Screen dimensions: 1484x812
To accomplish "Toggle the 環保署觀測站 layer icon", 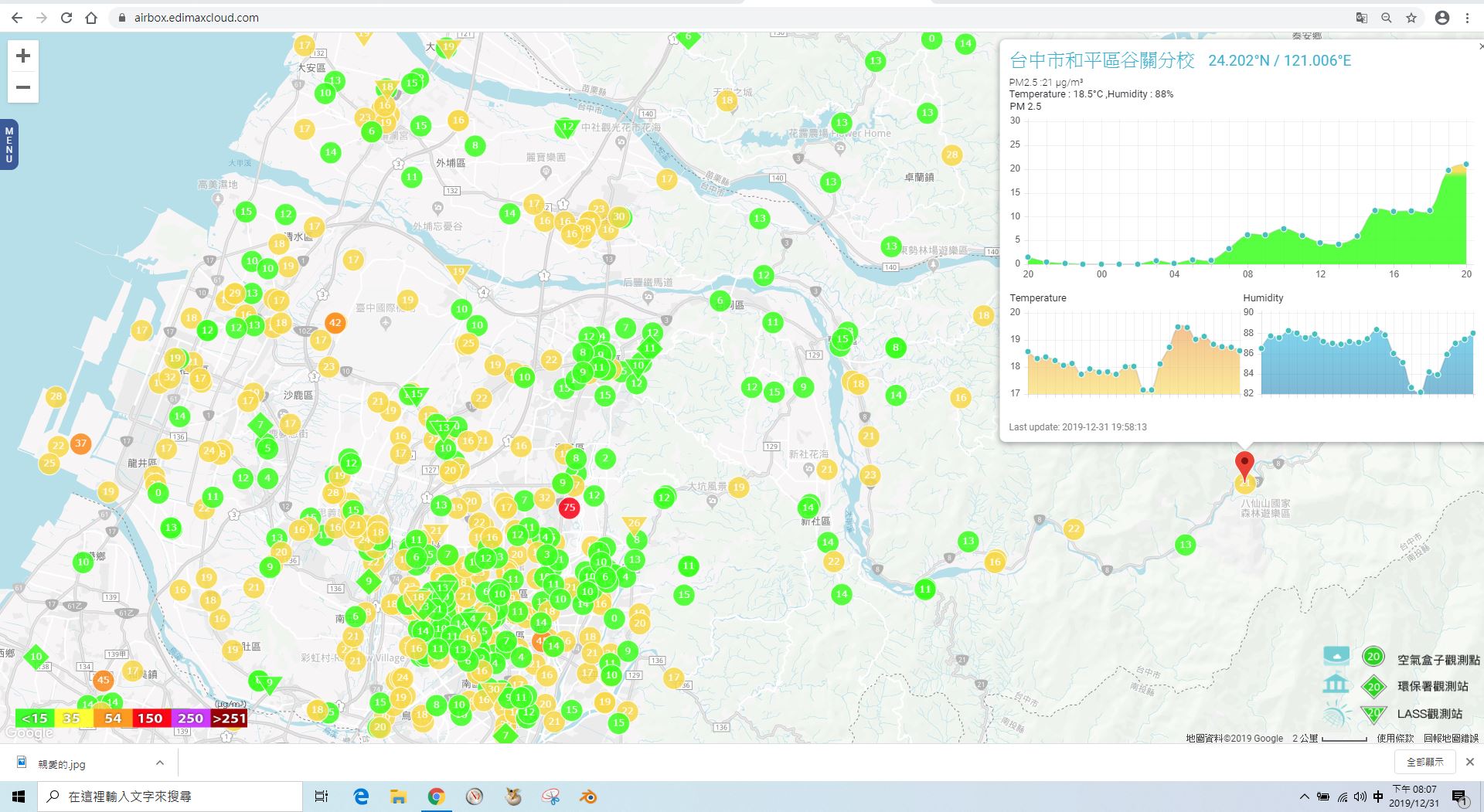I will tap(1336, 685).
